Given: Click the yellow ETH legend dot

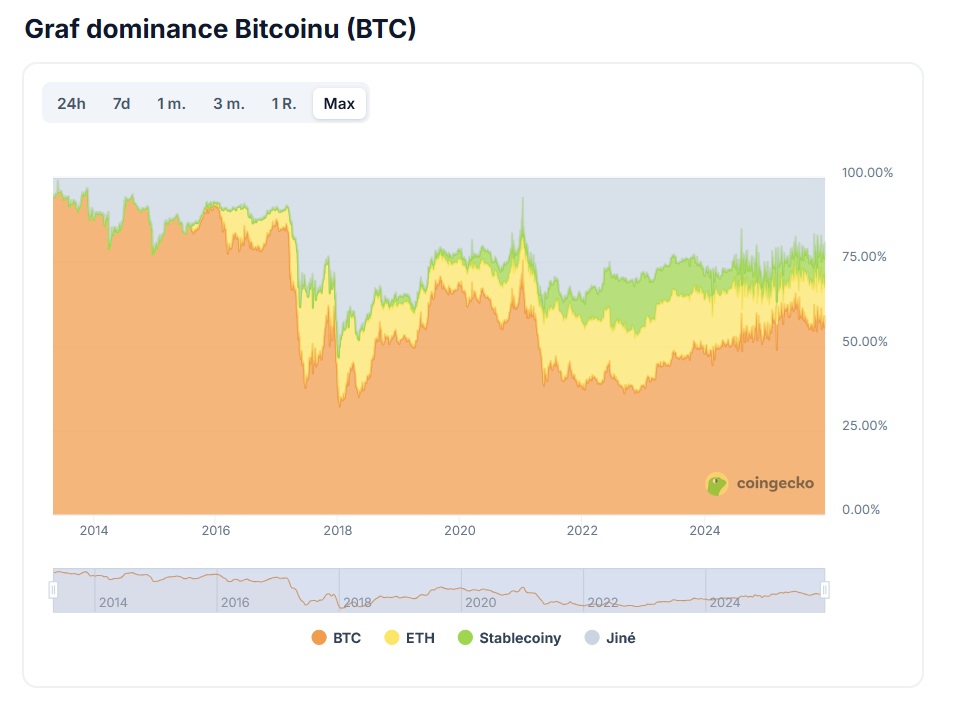Looking at the screenshot, I should 392,638.
